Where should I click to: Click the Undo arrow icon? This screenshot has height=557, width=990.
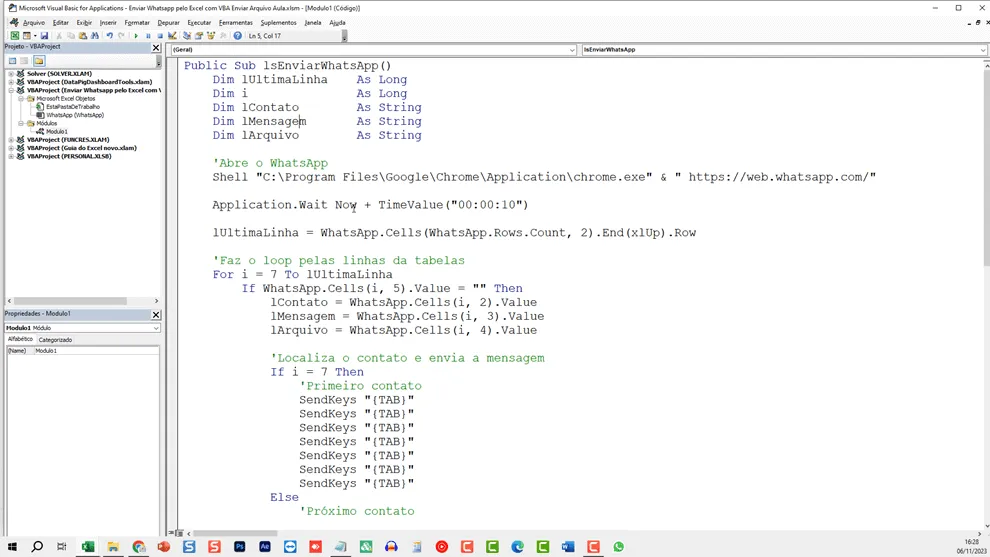(110, 36)
